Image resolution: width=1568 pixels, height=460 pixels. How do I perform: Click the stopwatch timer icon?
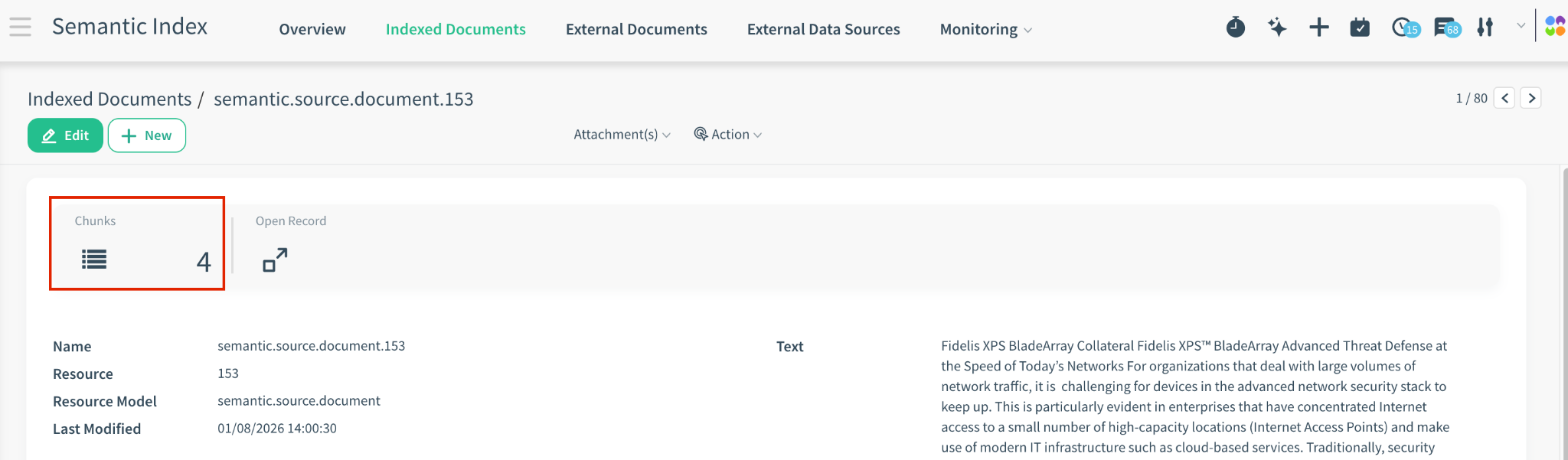click(1235, 28)
